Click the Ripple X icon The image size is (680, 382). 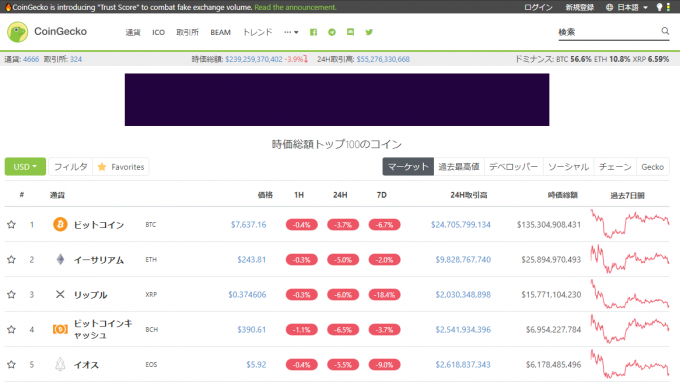point(60,294)
